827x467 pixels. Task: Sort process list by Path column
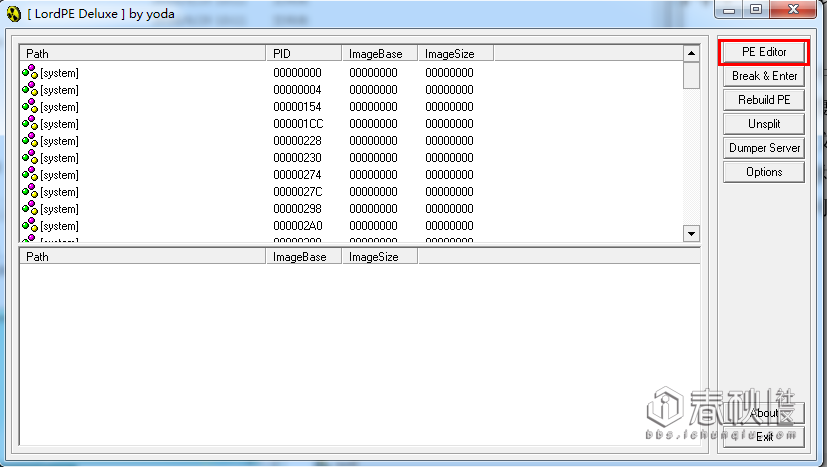click(143, 53)
